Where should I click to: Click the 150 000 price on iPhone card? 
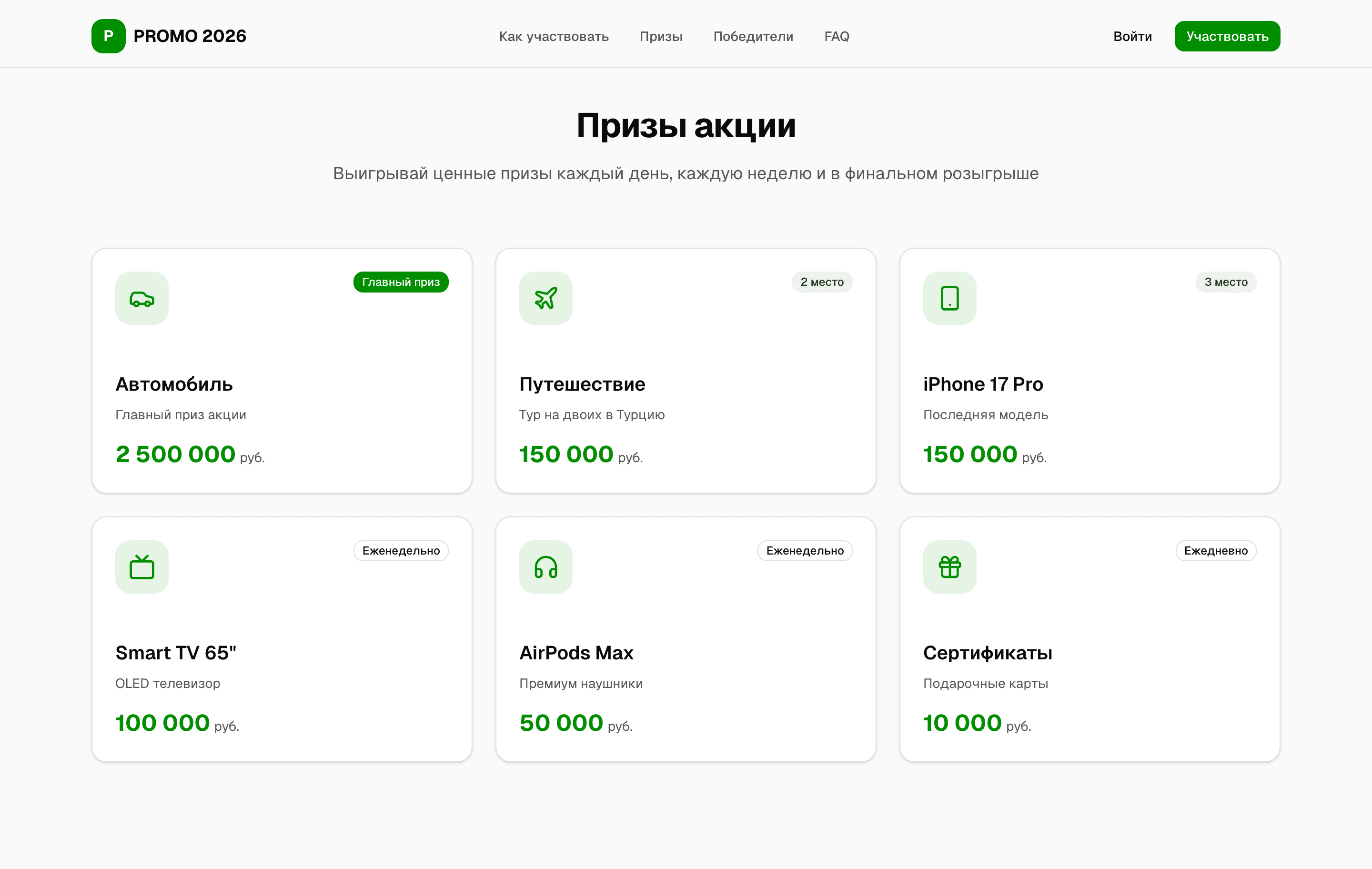pyautogui.click(x=985, y=454)
